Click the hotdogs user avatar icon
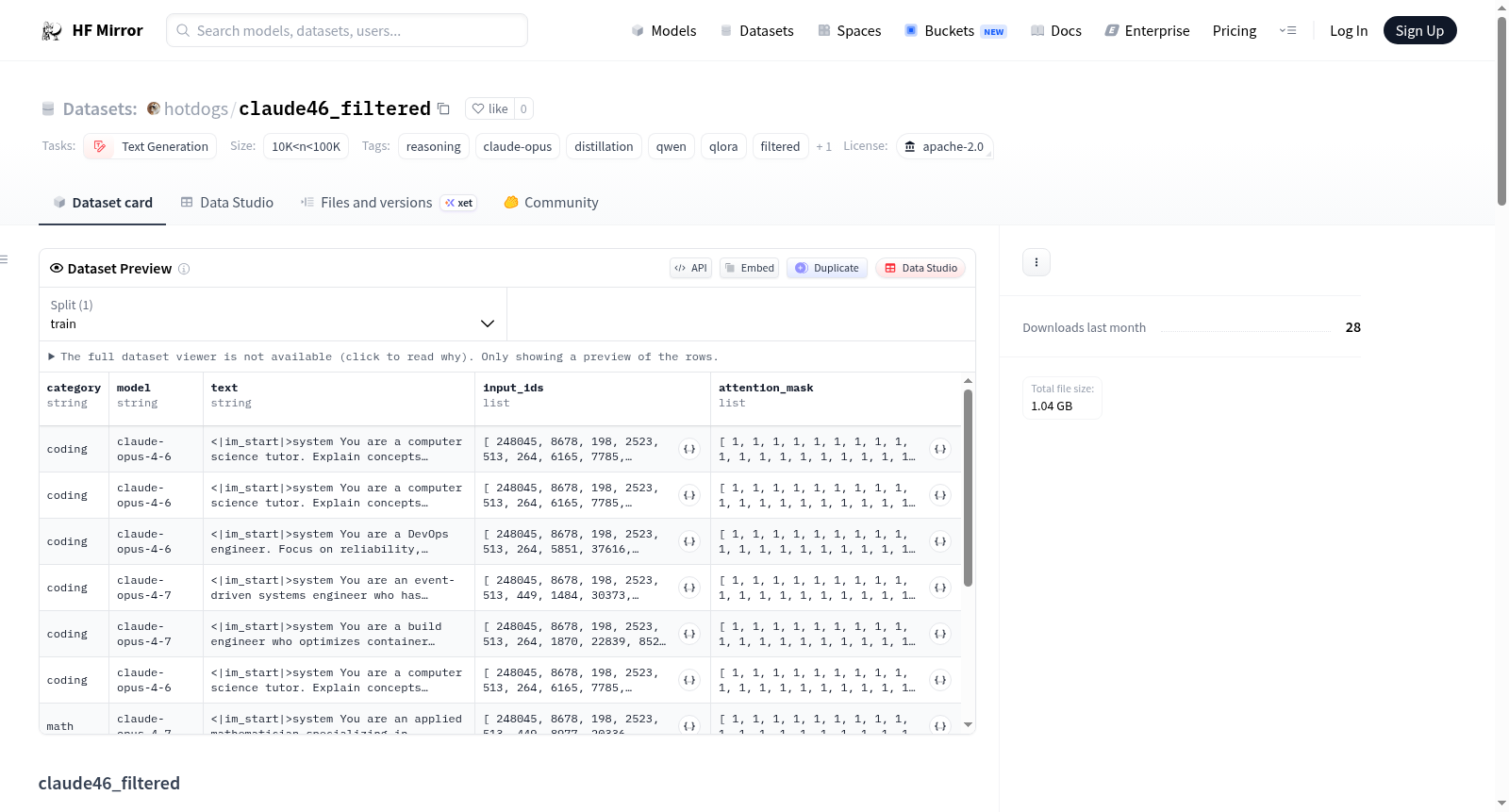 (154, 108)
